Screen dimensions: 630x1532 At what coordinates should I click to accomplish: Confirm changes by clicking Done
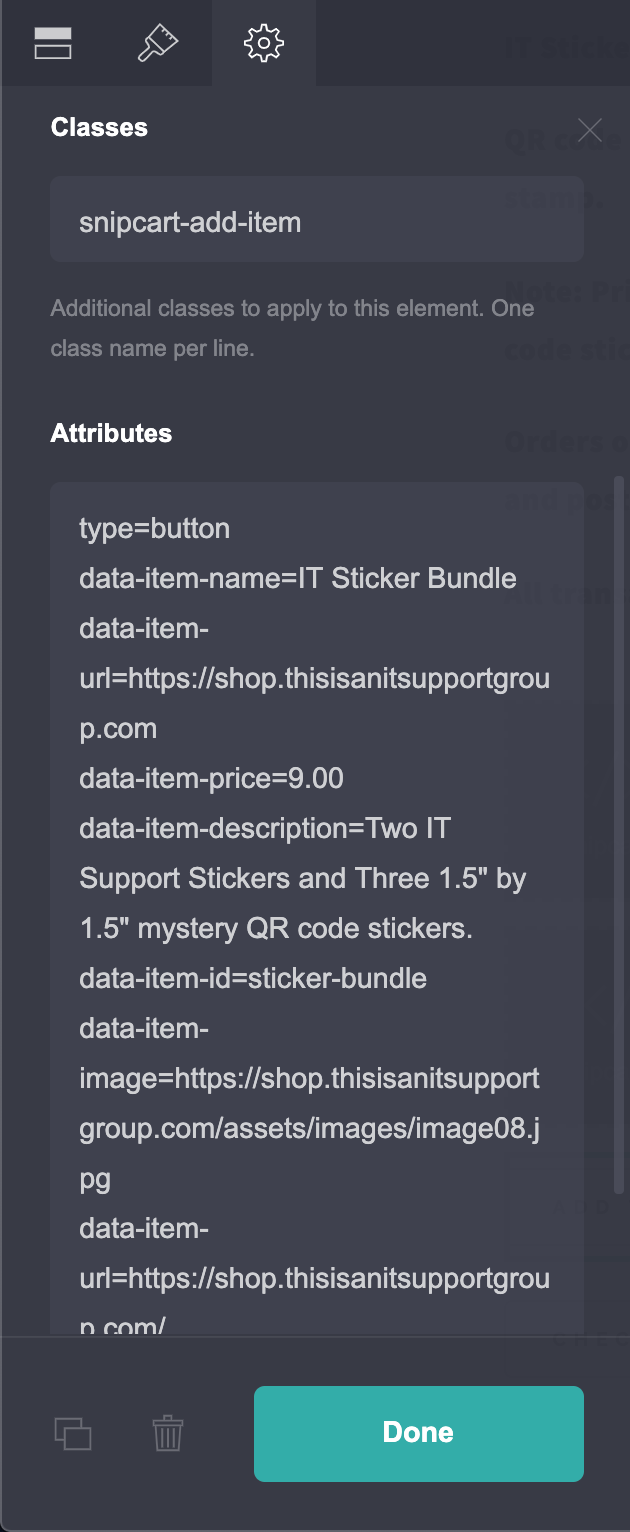point(418,1432)
